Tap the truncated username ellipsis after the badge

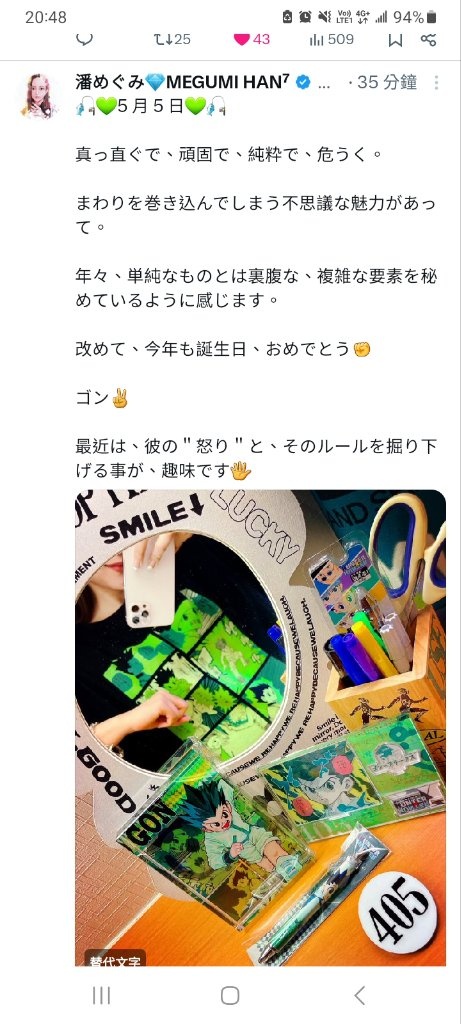[x=324, y=83]
